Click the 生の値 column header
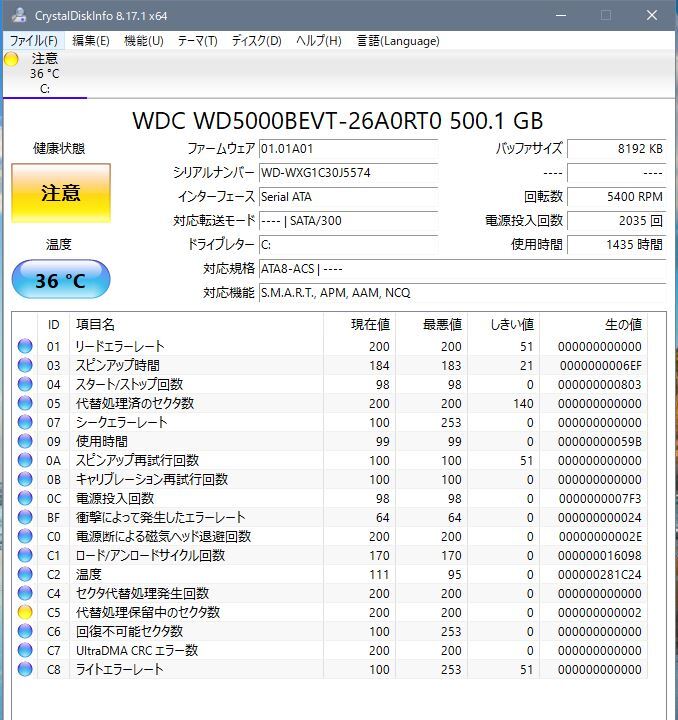 594,325
